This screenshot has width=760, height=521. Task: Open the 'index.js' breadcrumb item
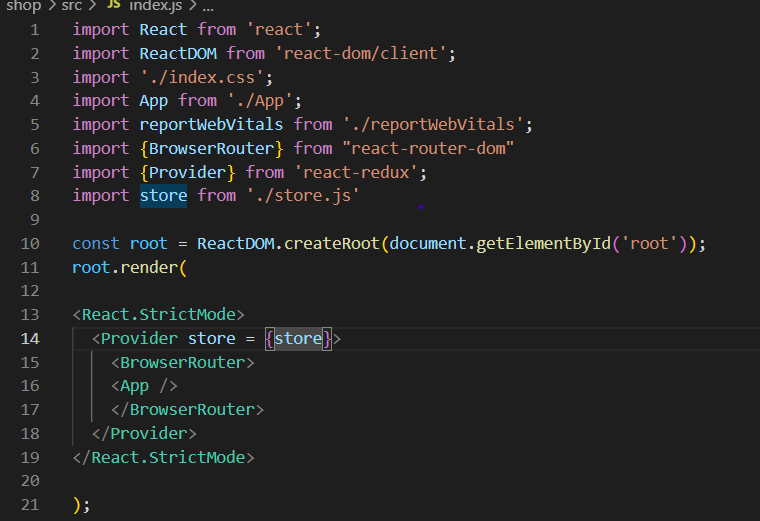coord(155,6)
